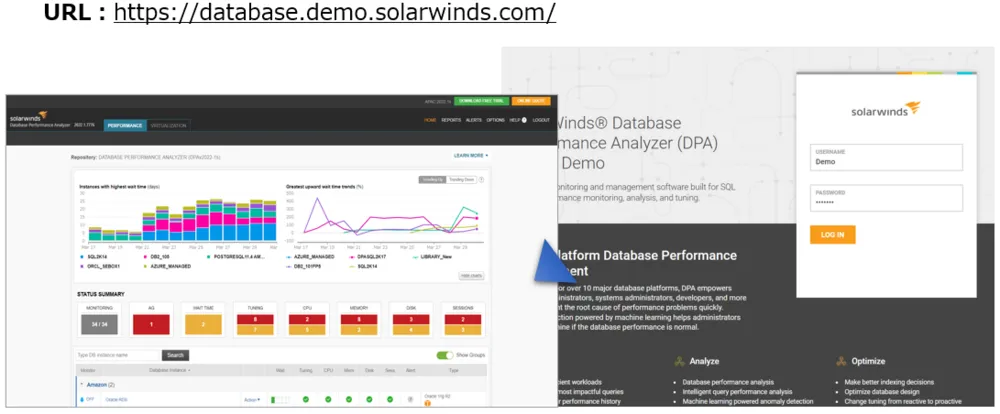Open the yellow Sessions status block
Screen dimensions: 1000x414
(463, 330)
